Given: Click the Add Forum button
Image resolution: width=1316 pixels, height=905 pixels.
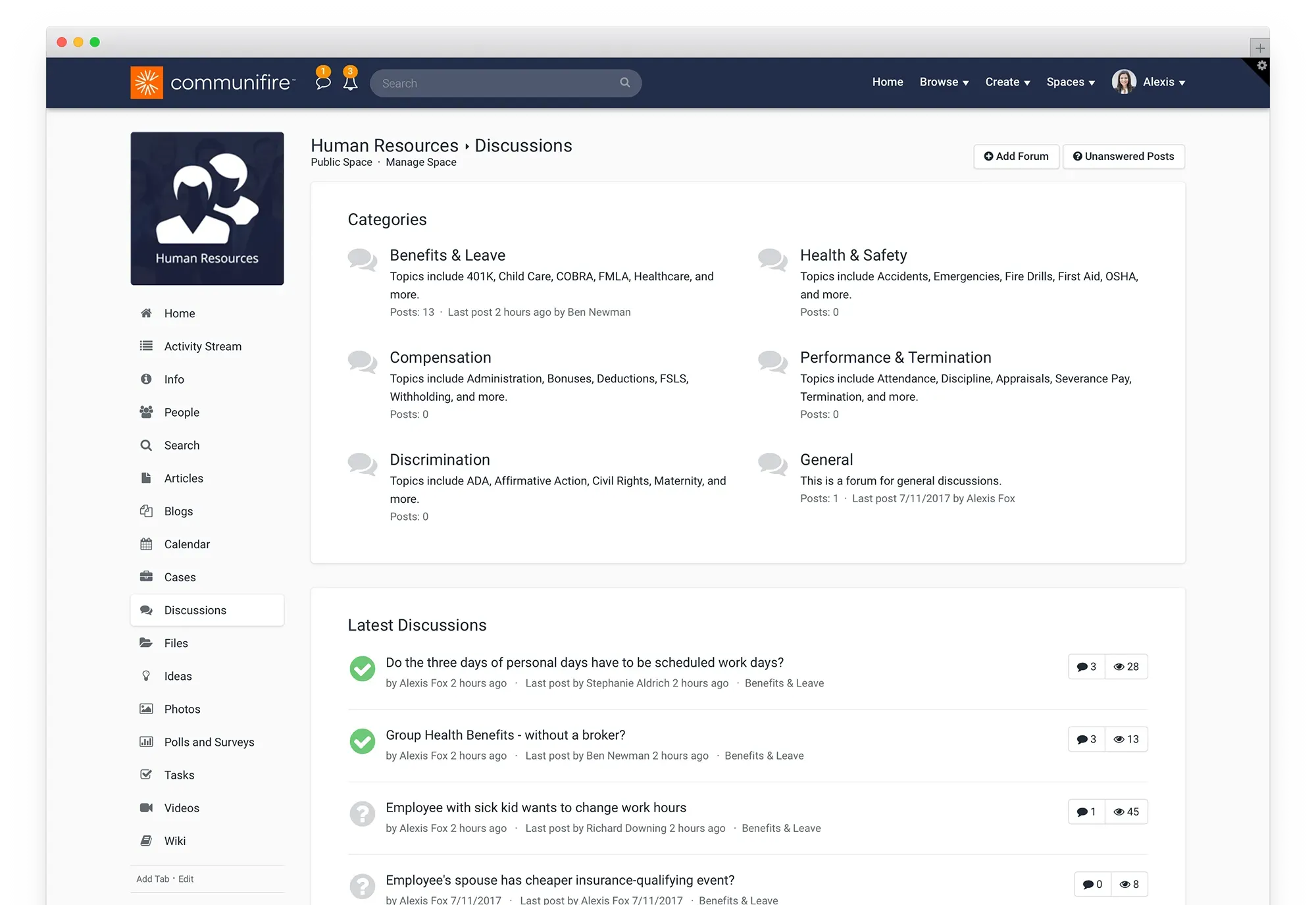Looking at the screenshot, I should tap(1016, 157).
